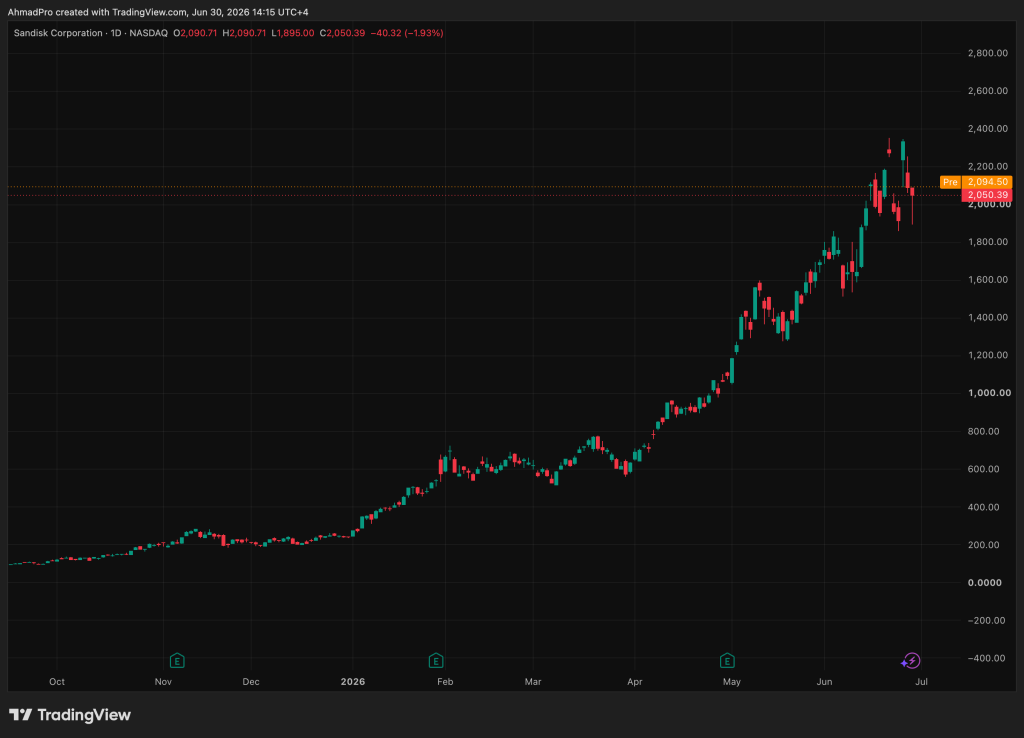Click the 2,800.00 label on price scale
The image size is (1024, 738).
point(987,53)
